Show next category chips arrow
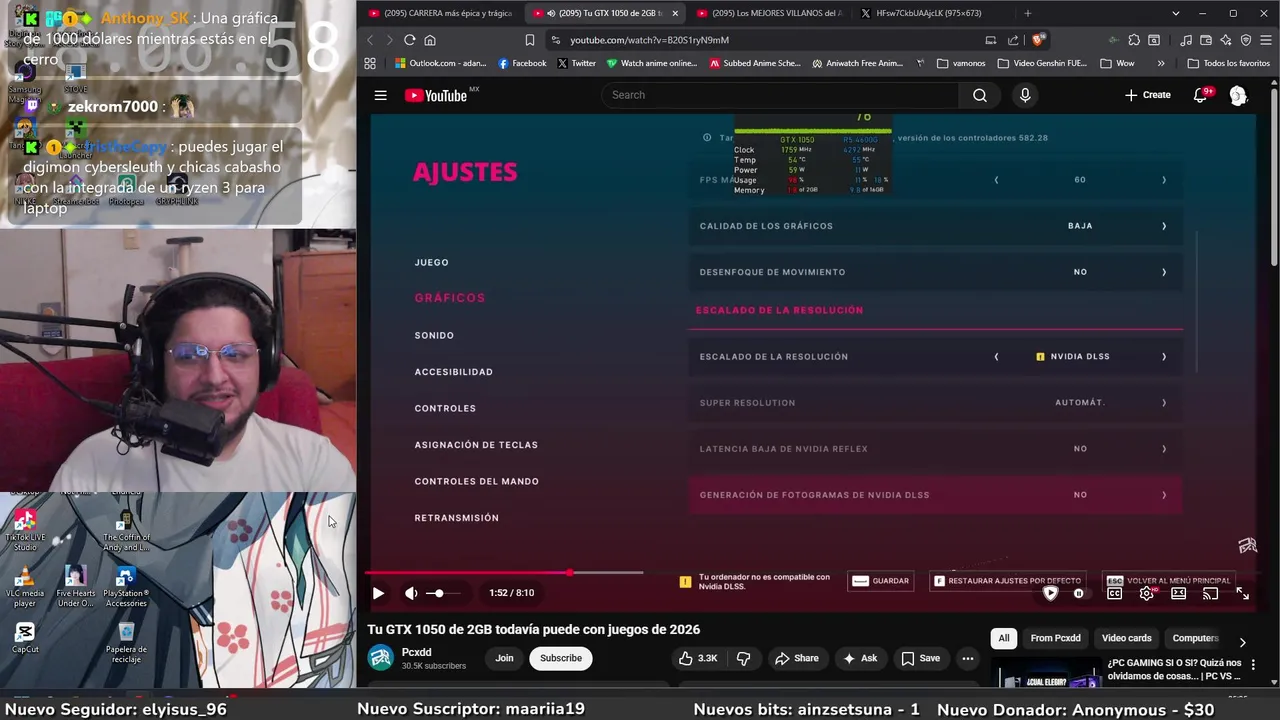The height and width of the screenshot is (720, 1280). [1242, 642]
